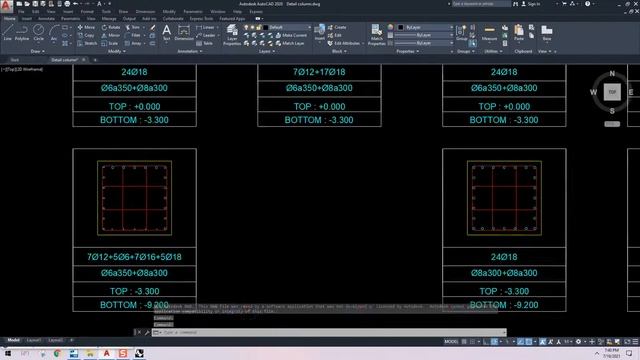
Task: Toggle MODEL space button in status bar
Action: coord(451,342)
